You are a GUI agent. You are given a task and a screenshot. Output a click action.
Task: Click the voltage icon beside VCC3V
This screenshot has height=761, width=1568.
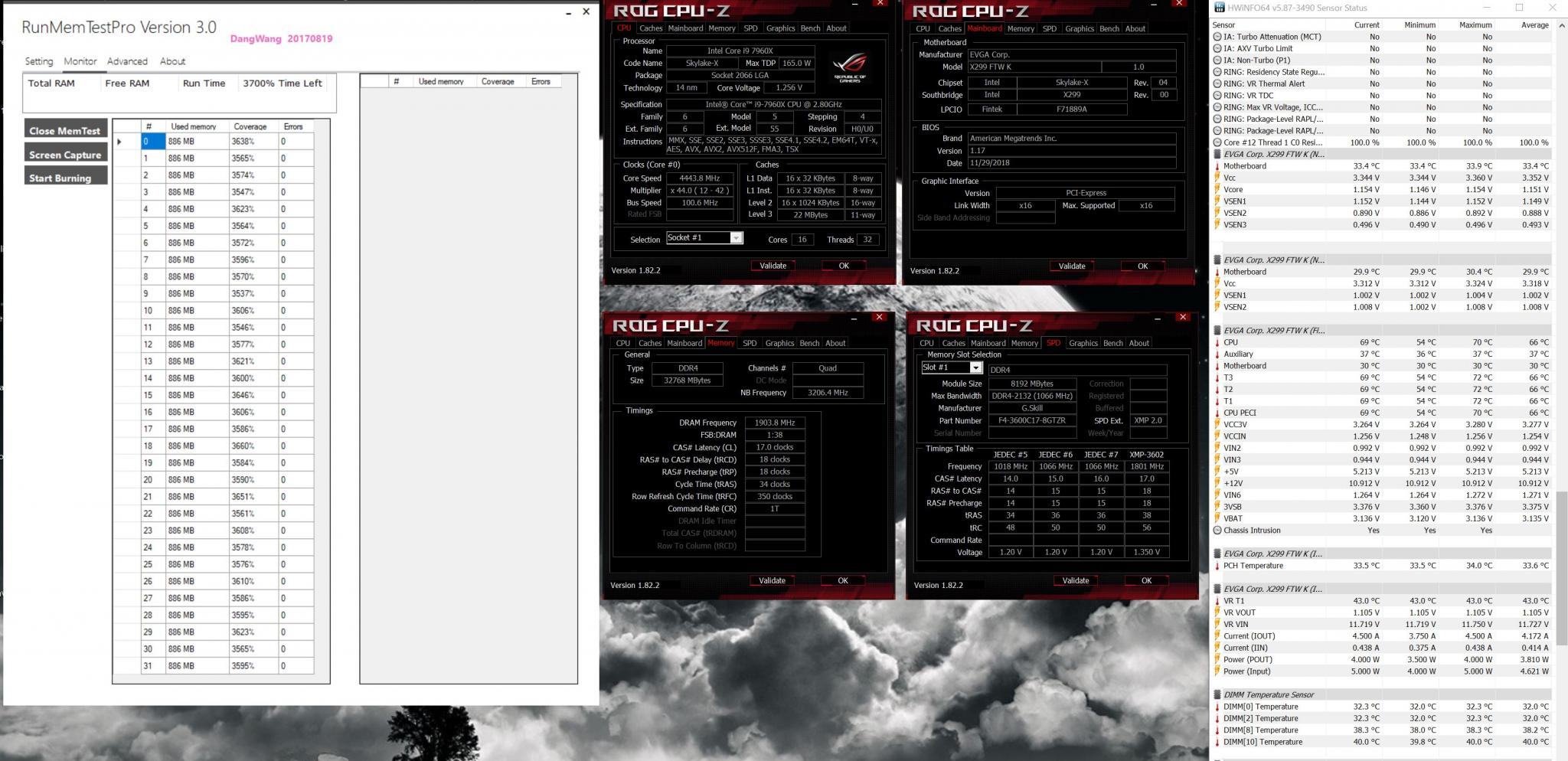(x=1217, y=424)
